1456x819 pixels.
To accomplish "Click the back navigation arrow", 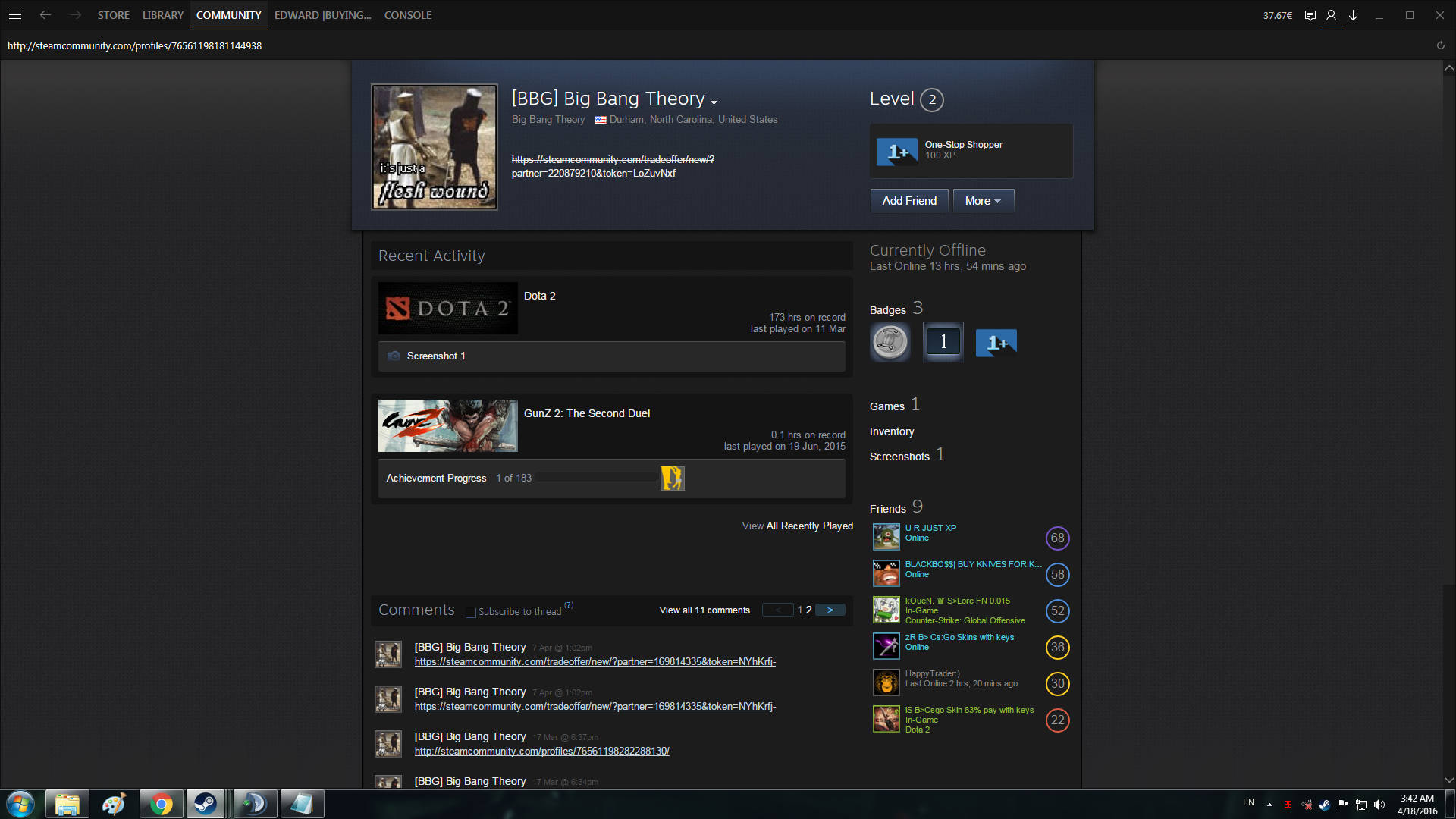I will click(45, 15).
